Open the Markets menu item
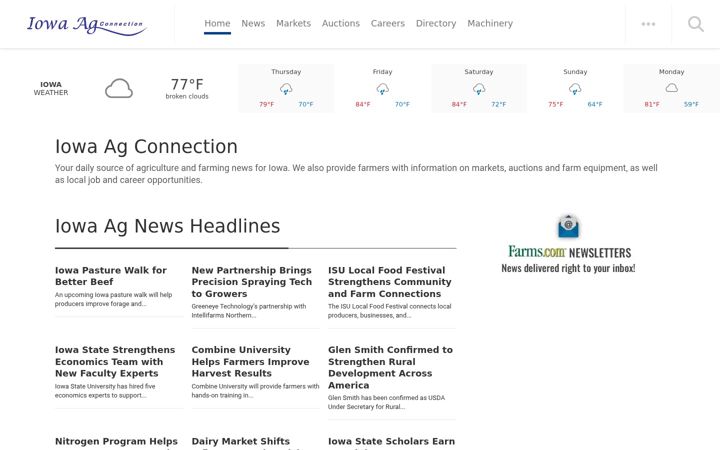This screenshot has width=720, height=450. click(293, 23)
